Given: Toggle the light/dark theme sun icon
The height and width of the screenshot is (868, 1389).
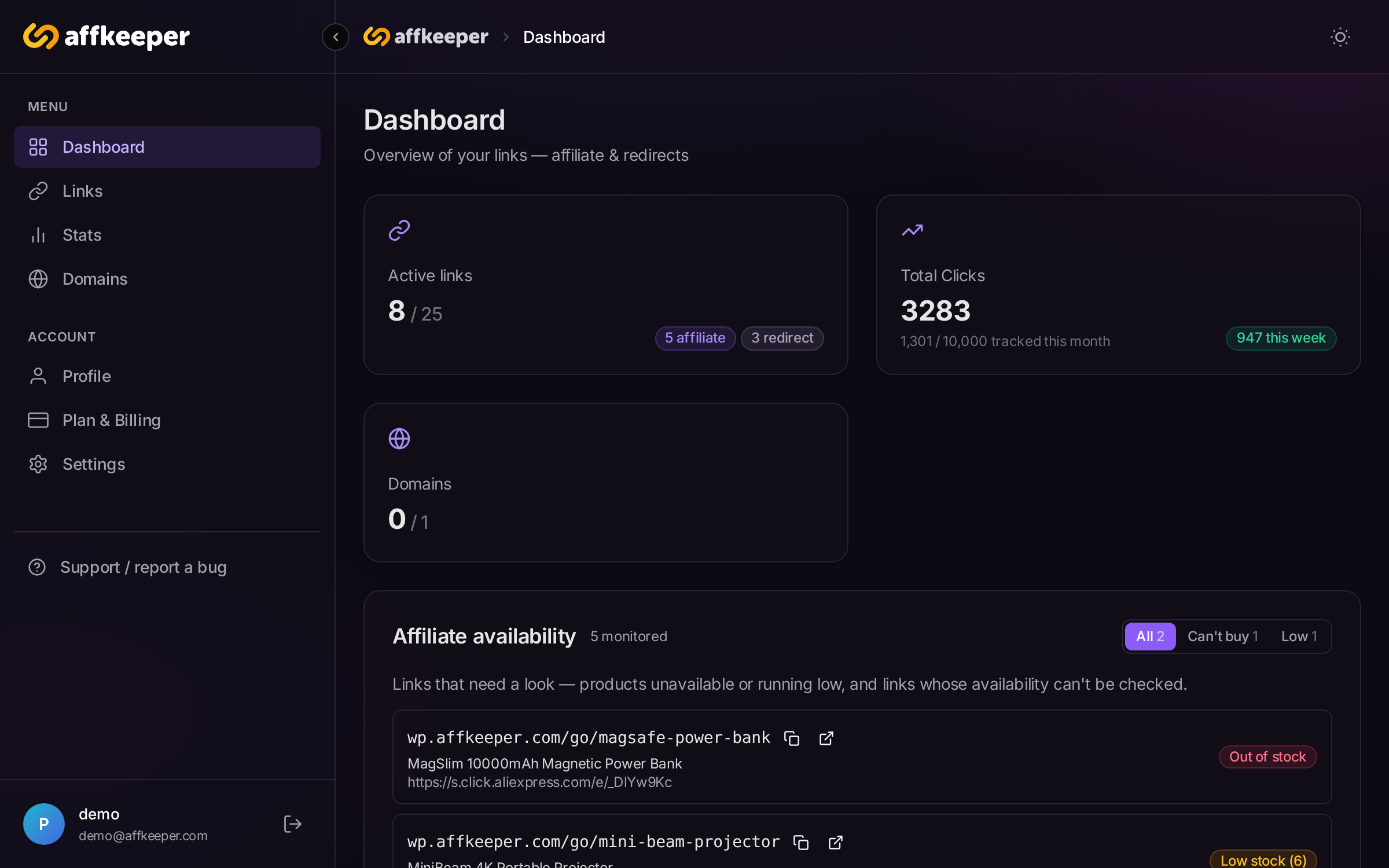Looking at the screenshot, I should point(1340,37).
